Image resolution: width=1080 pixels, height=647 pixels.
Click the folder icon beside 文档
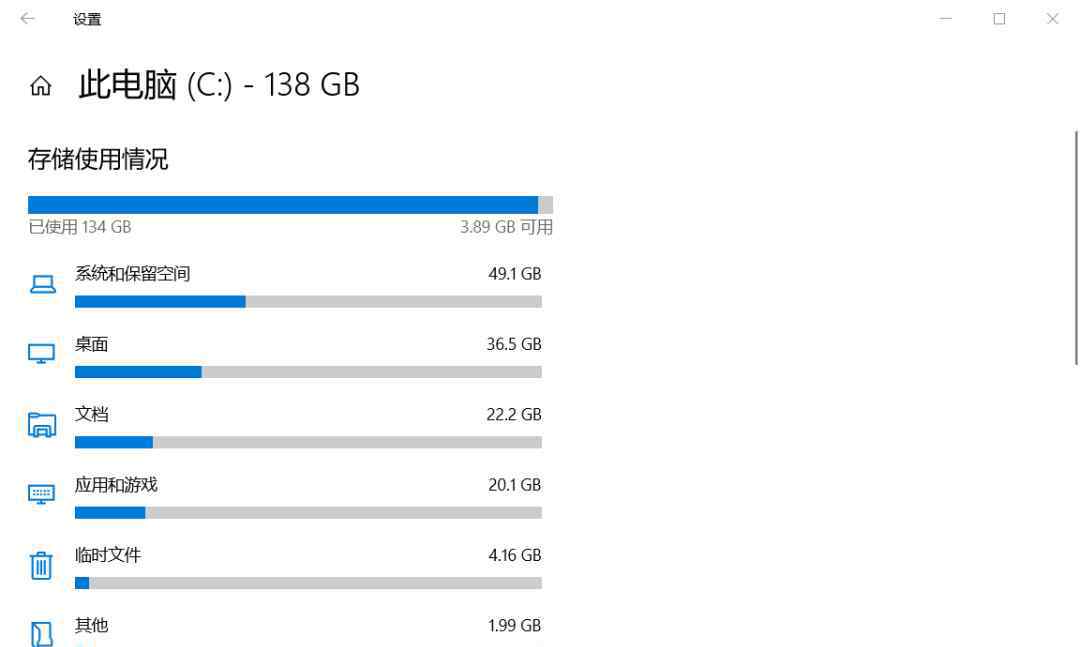42,424
